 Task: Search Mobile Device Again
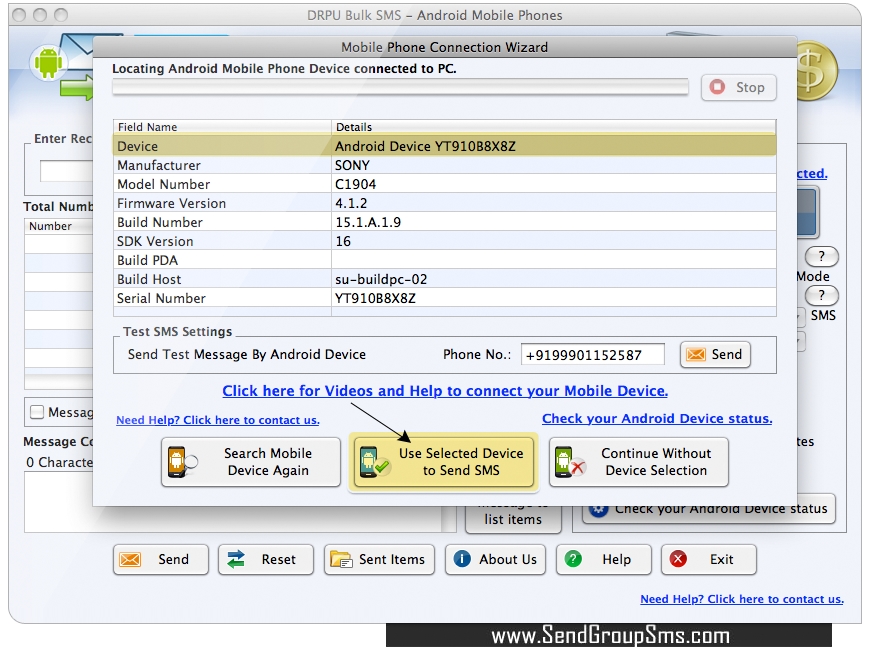(251, 462)
